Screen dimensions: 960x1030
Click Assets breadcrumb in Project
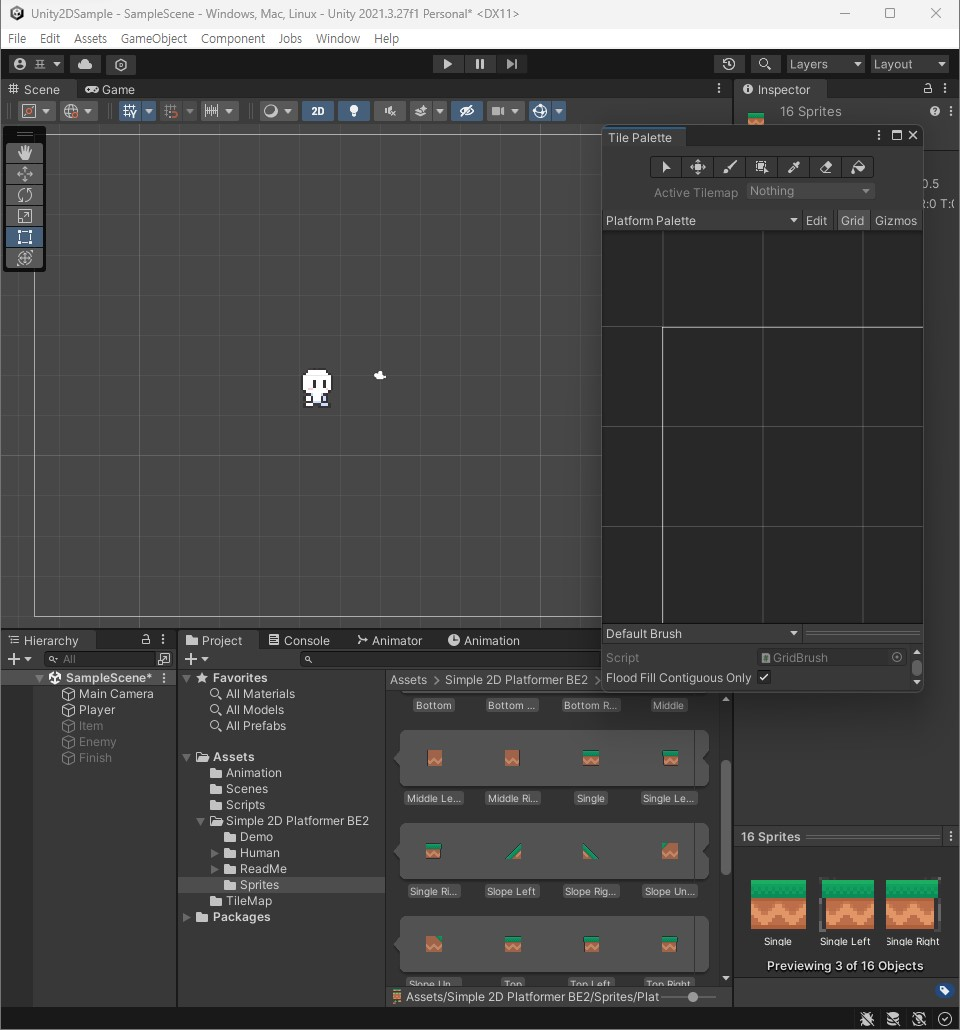click(408, 680)
